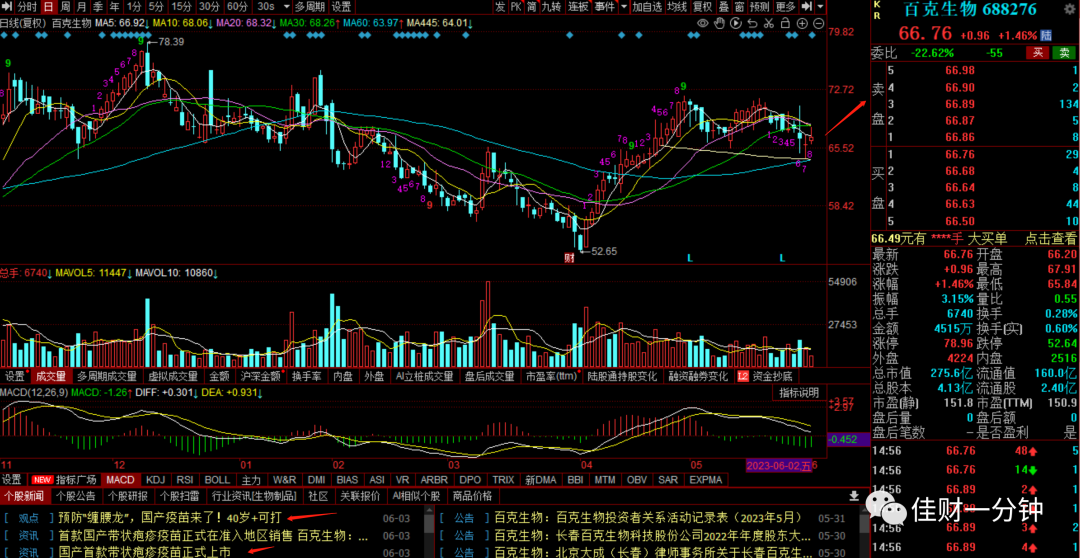Viewport: 1080px width, 558px height.
Task: Click the red 买 buy button
Action: [1036, 52]
